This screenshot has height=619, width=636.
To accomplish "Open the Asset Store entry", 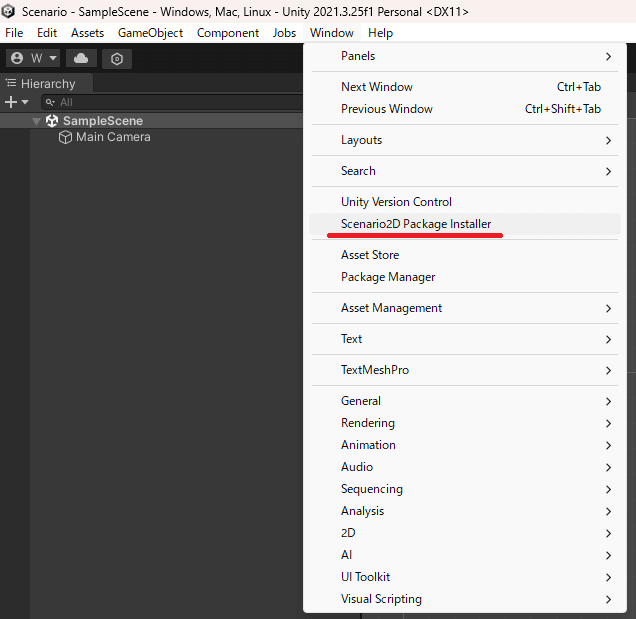I will click(x=465, y=255).
